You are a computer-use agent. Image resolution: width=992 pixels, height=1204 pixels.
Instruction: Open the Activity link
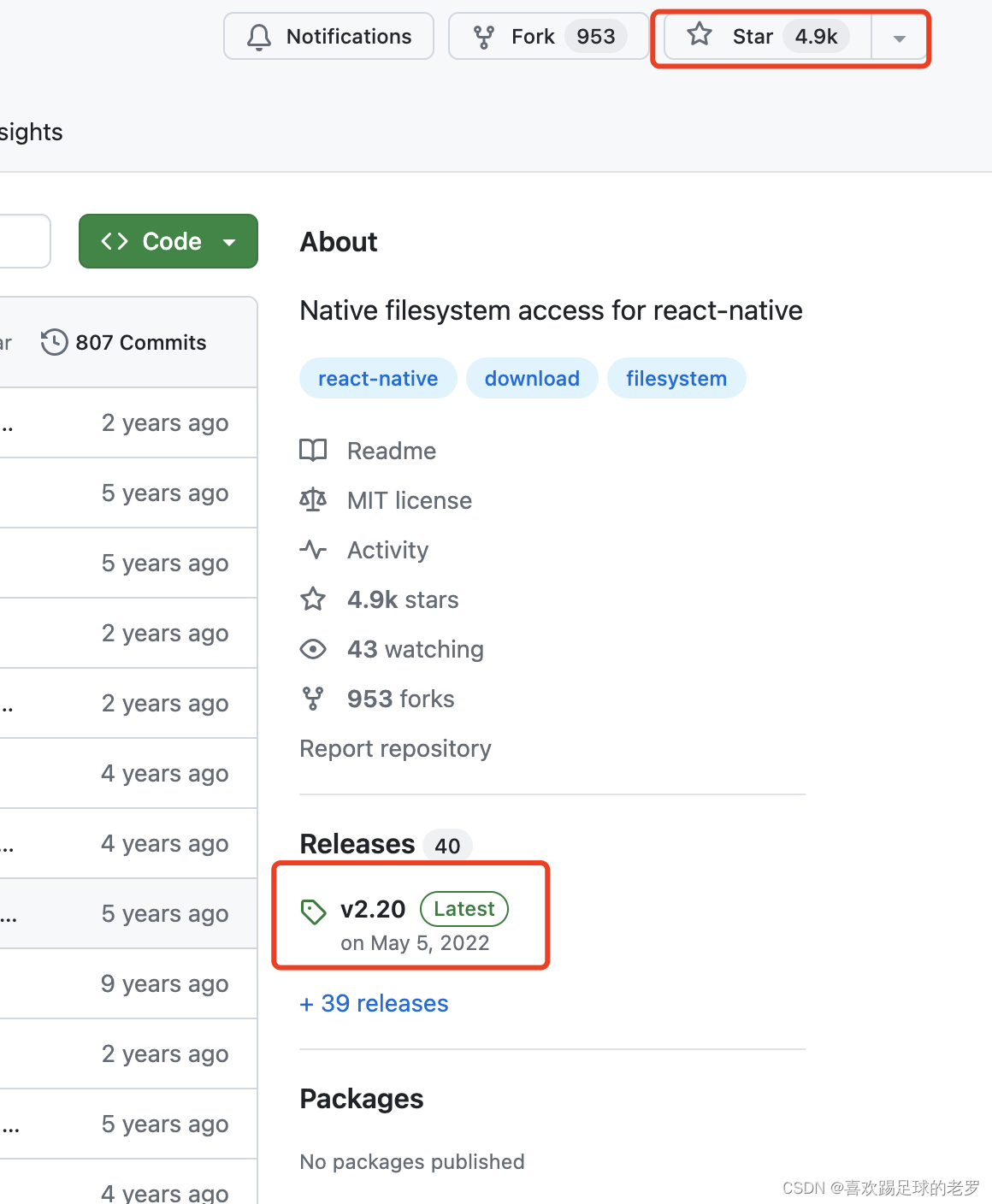[387, 550]
